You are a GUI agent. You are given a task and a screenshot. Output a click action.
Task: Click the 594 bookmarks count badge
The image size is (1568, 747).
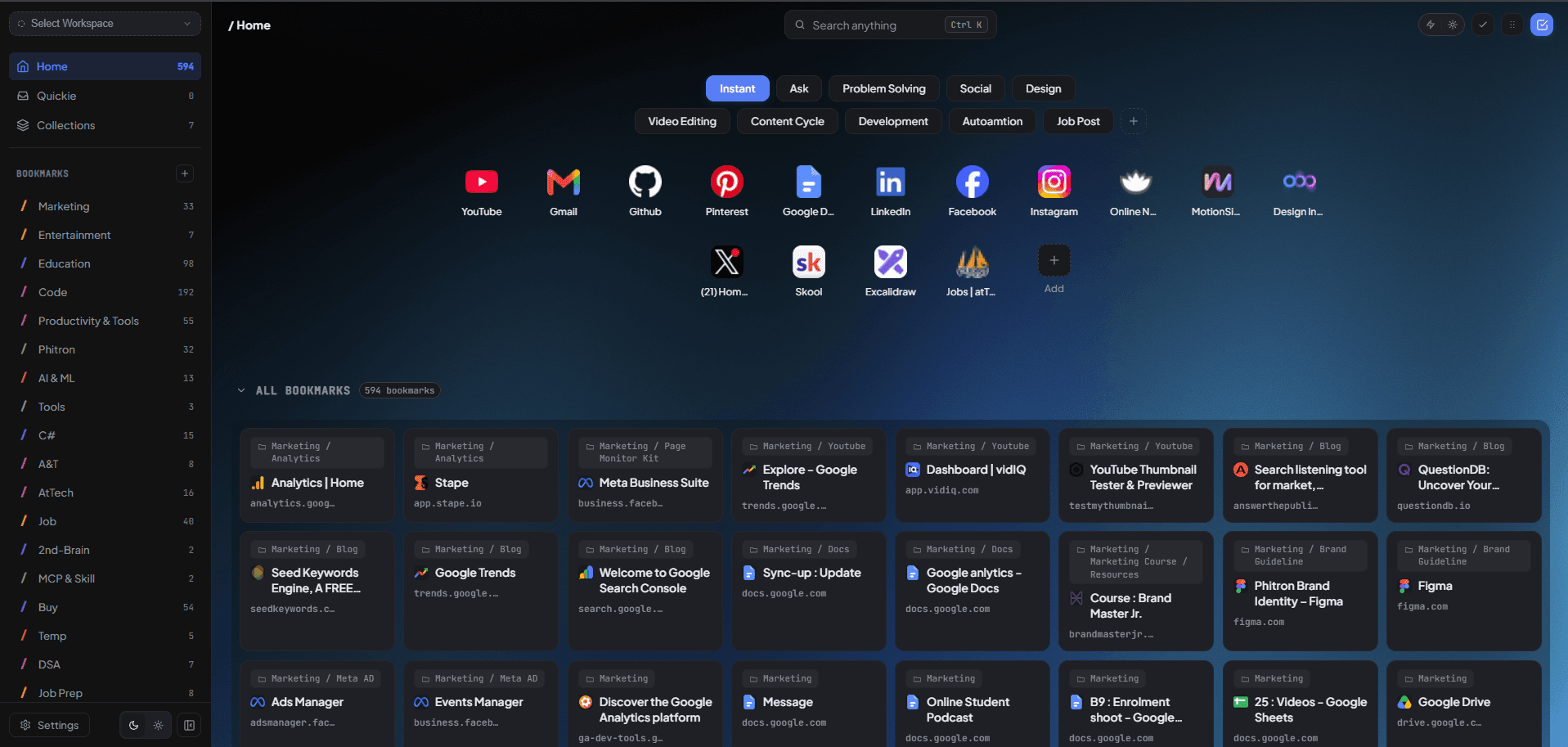(399, 390)
